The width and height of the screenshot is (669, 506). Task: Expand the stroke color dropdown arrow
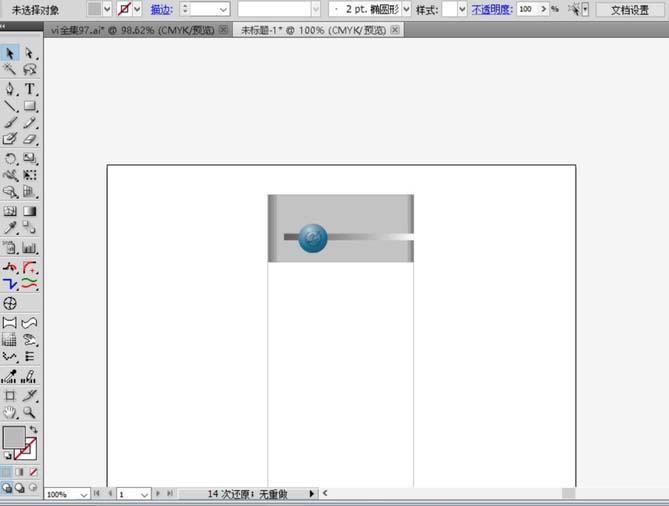point(137,9)
